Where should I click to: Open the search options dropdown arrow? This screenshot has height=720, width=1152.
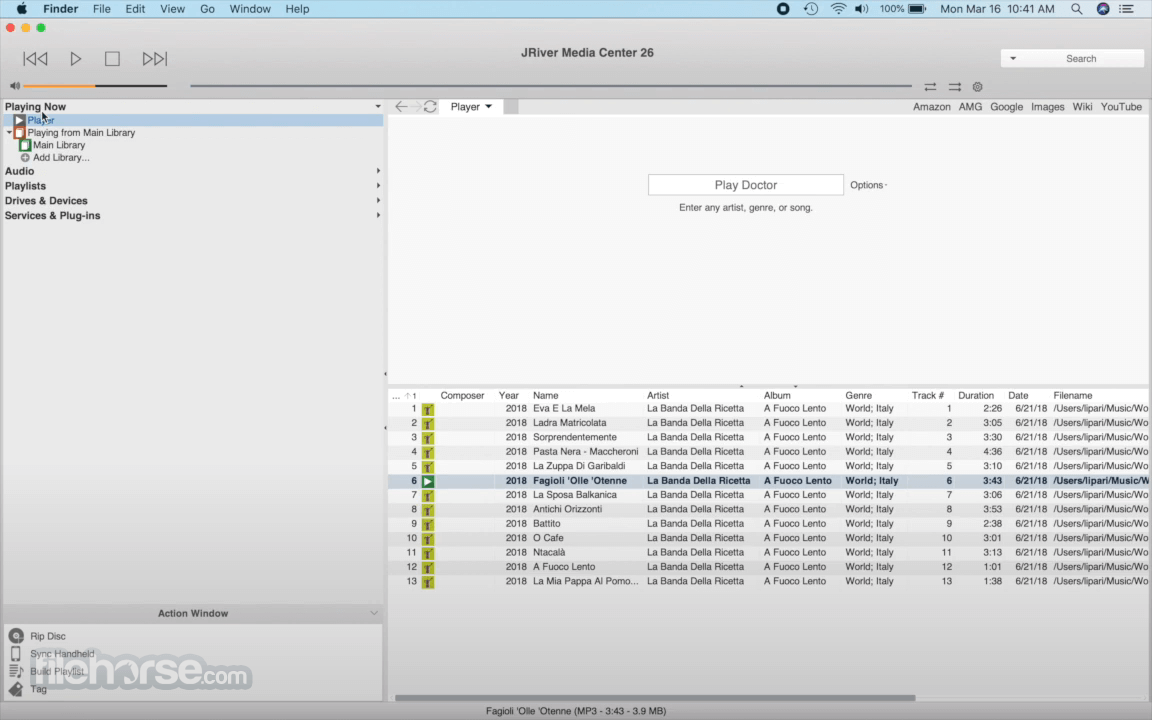(x=1012, y=59)
